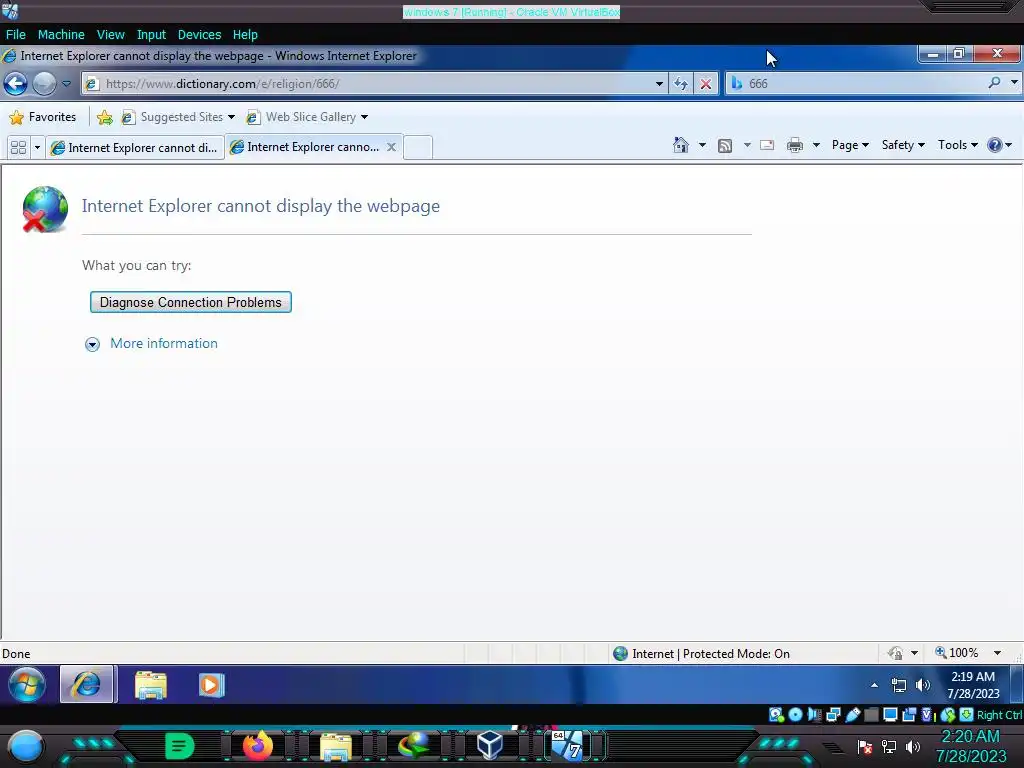Switch to the first Internet Explorer cannot display tab
This screenshot has height=768, width=1024.
pyautogui.click(x=135, y=148)
